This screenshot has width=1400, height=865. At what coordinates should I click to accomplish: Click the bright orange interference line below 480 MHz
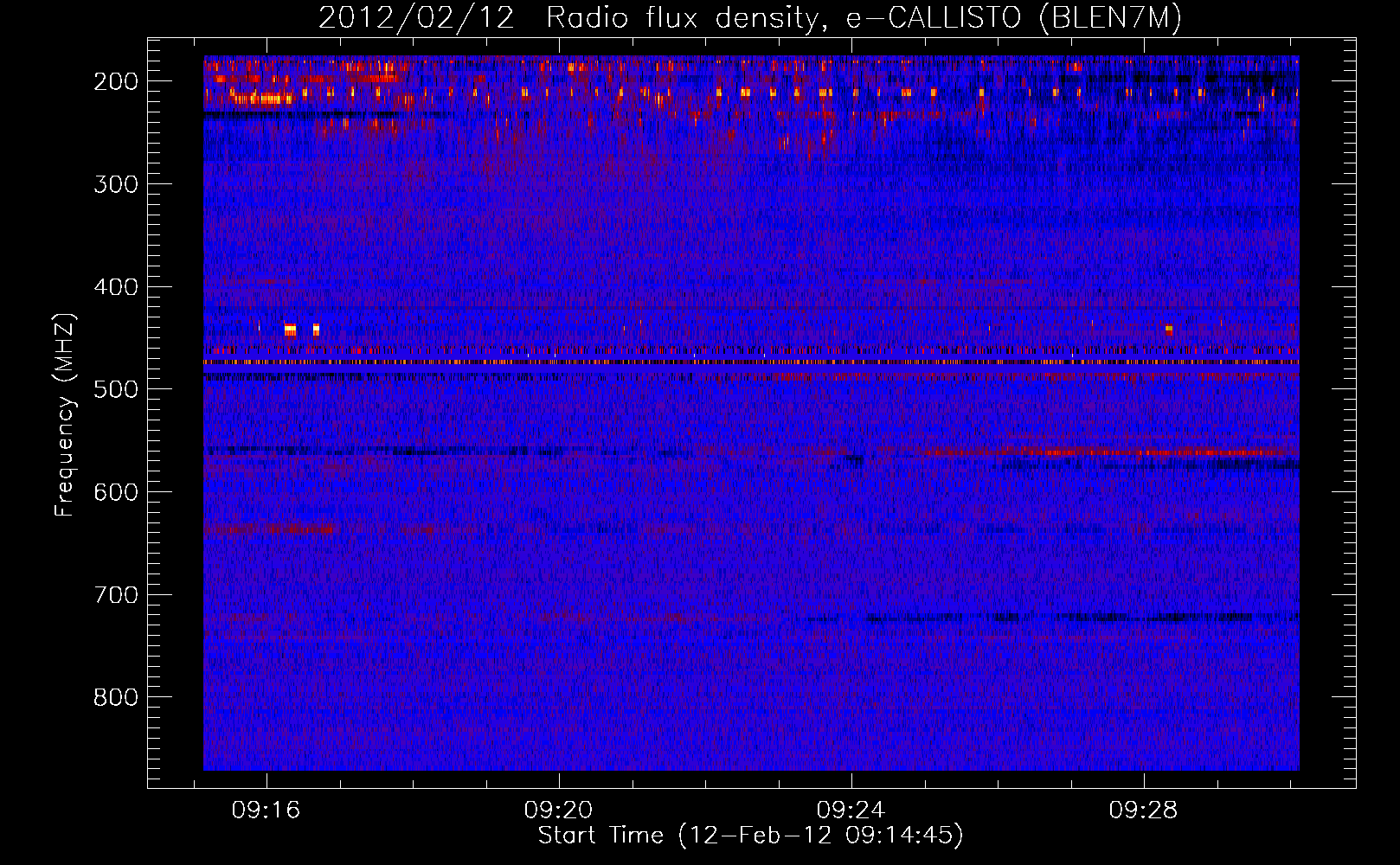coord(751,362)
